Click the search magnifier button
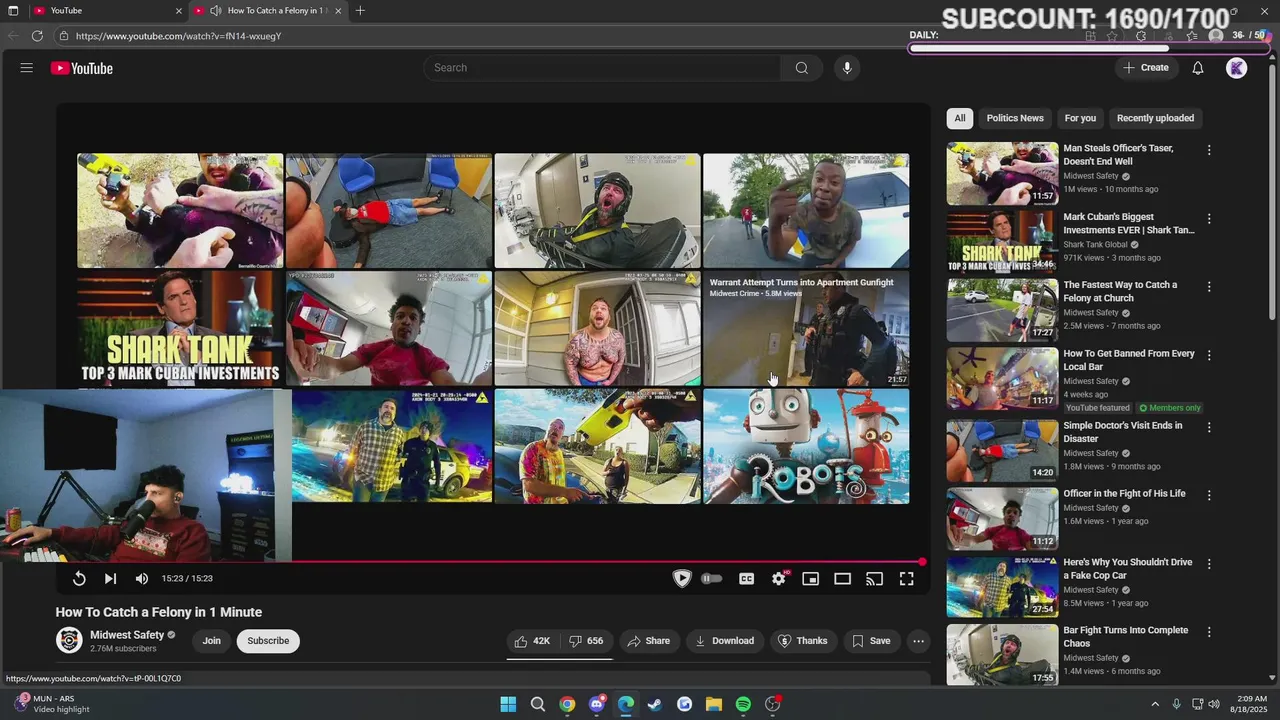1280x720 pixels. tap(801, 68)
